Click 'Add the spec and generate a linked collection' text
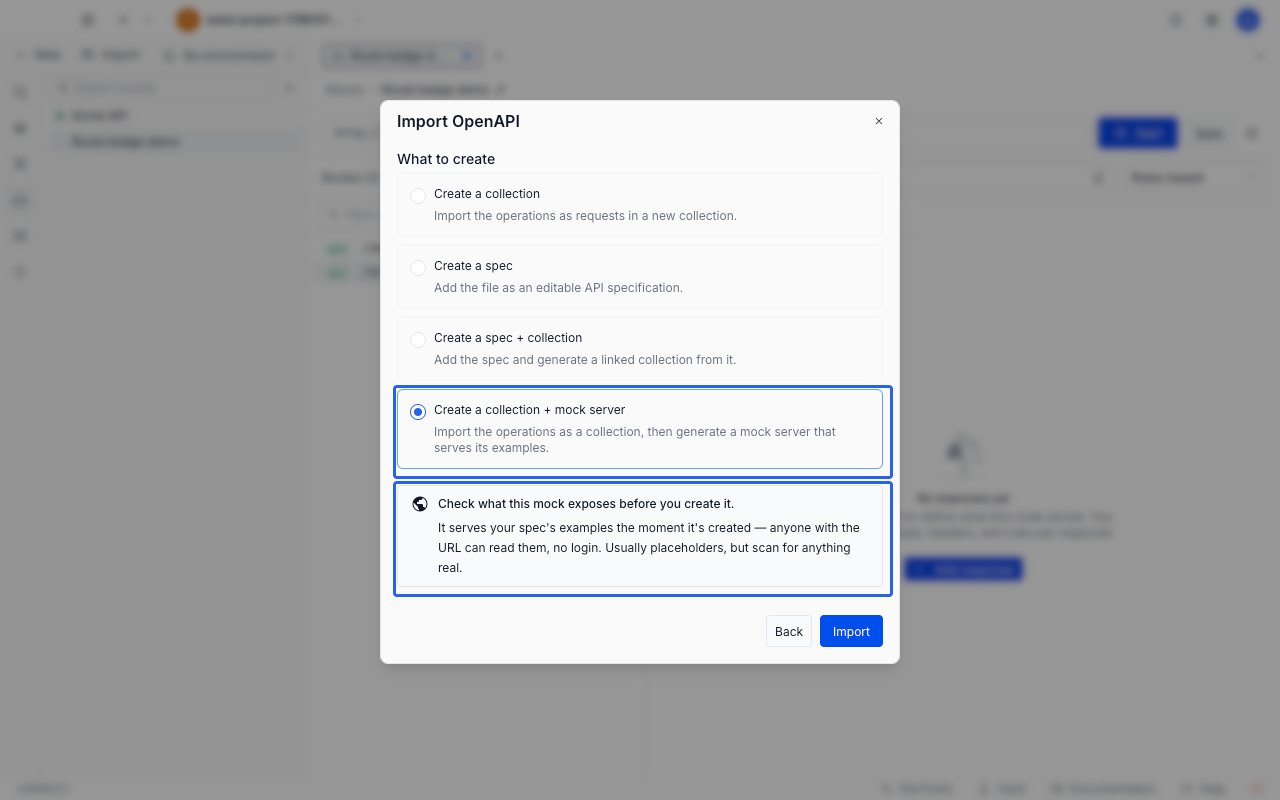 [x=585, y=359]
